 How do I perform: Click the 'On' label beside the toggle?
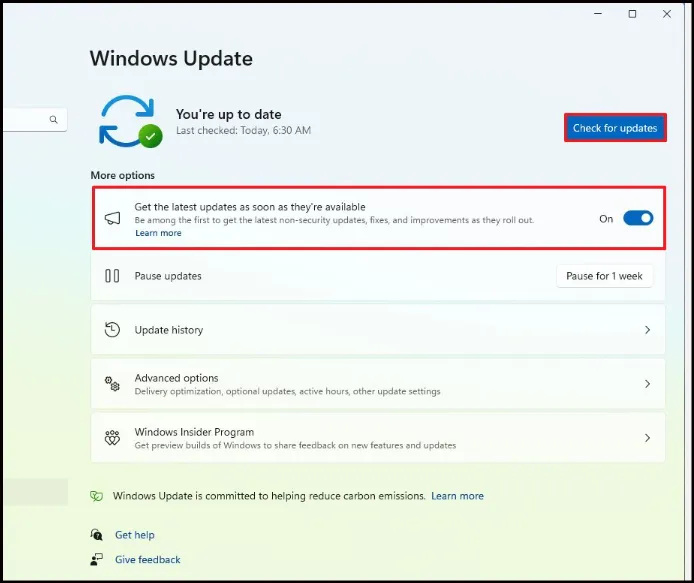606,219
